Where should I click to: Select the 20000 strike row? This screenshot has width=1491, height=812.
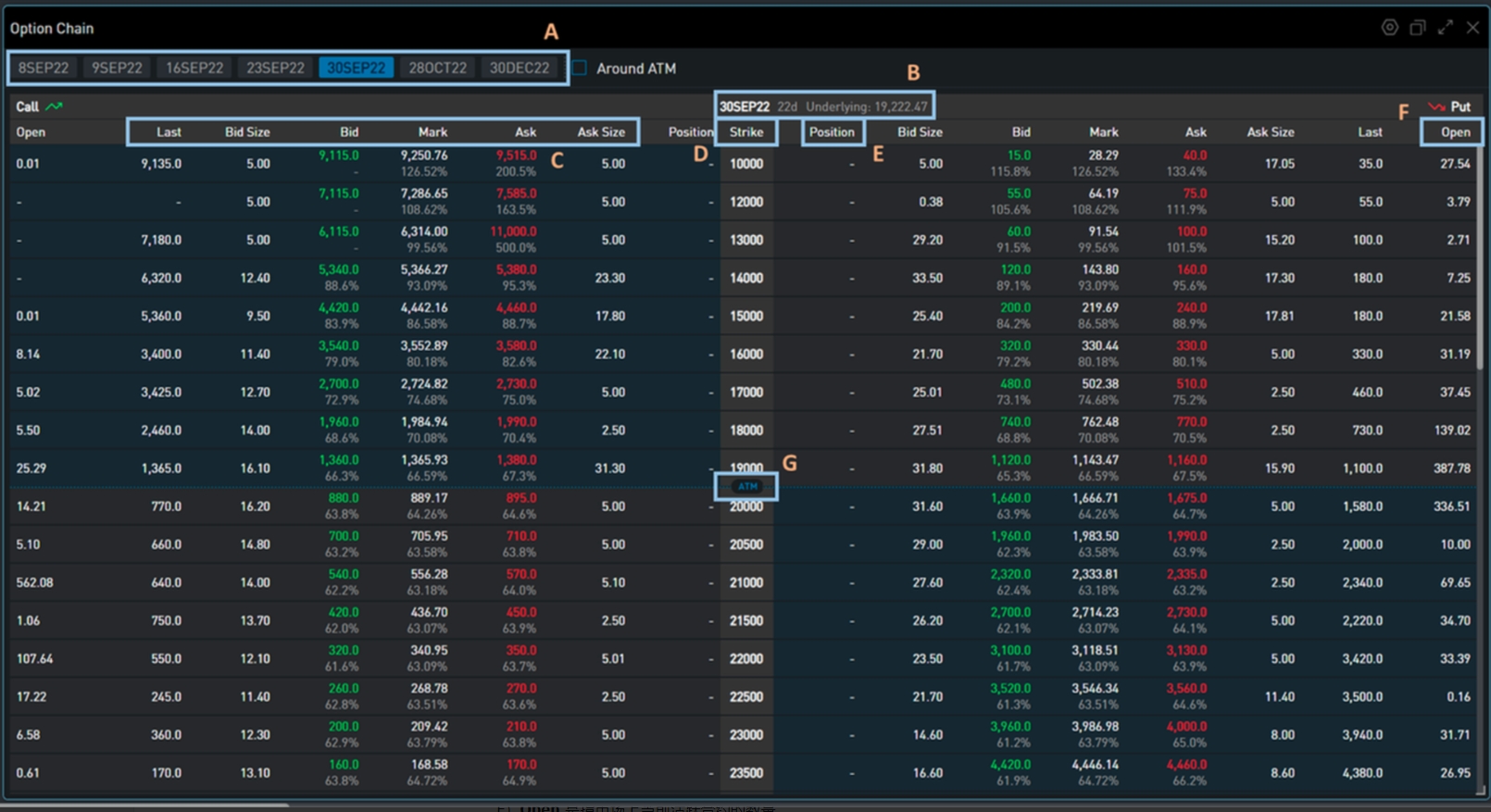(x=746, y=507)
